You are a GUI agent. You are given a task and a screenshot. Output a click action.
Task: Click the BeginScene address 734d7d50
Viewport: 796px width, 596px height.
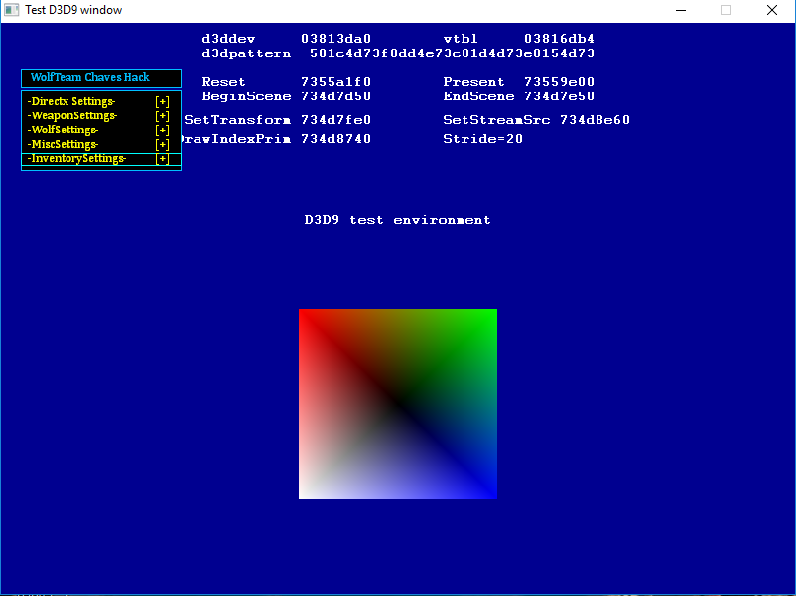tap(336, 96)
